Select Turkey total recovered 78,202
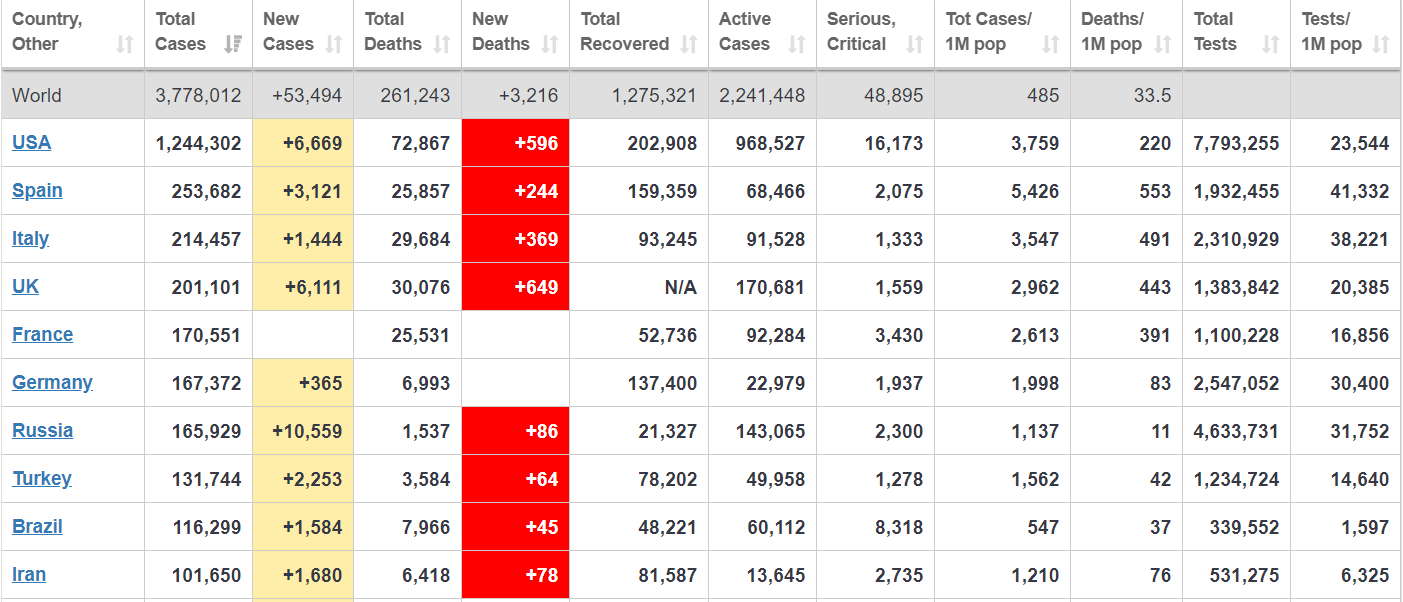Viewport: 1403px width, 602px height. click(668, 479)
